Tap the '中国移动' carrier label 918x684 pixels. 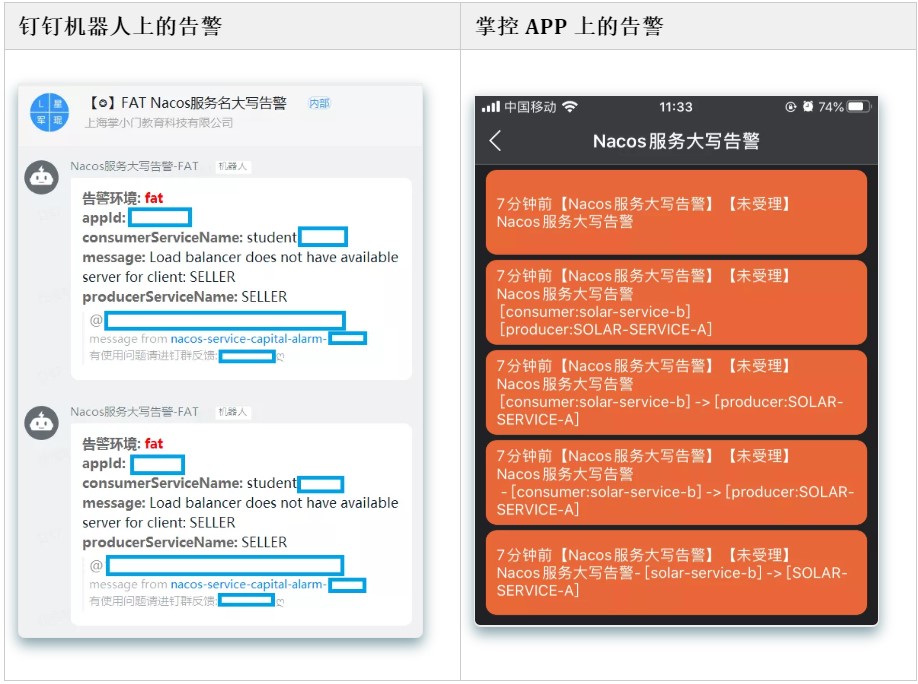click(x=530, y=107)
